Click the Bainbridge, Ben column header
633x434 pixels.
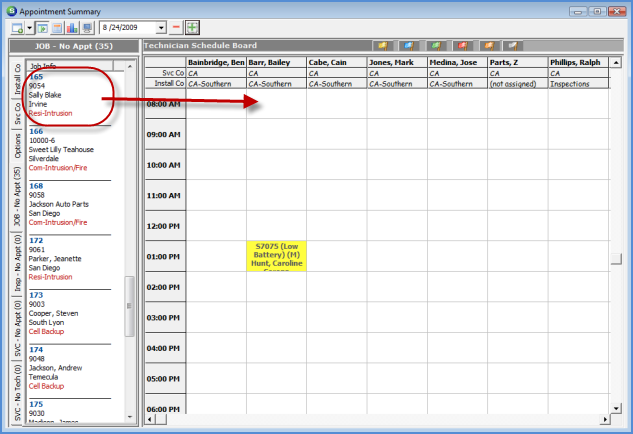(x=216, y=62)
